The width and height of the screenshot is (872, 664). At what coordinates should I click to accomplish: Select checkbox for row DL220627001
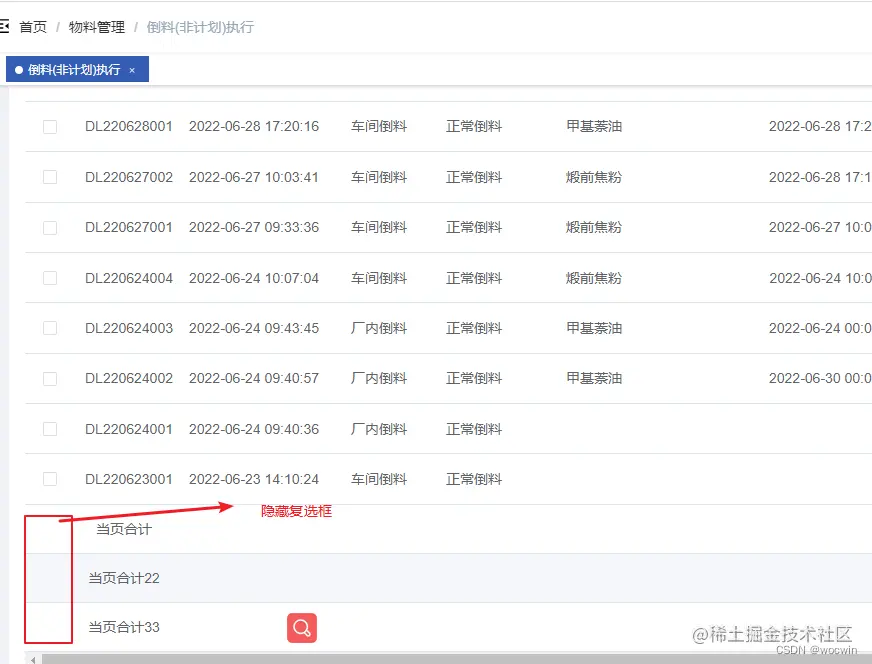(x=50, y=227)
